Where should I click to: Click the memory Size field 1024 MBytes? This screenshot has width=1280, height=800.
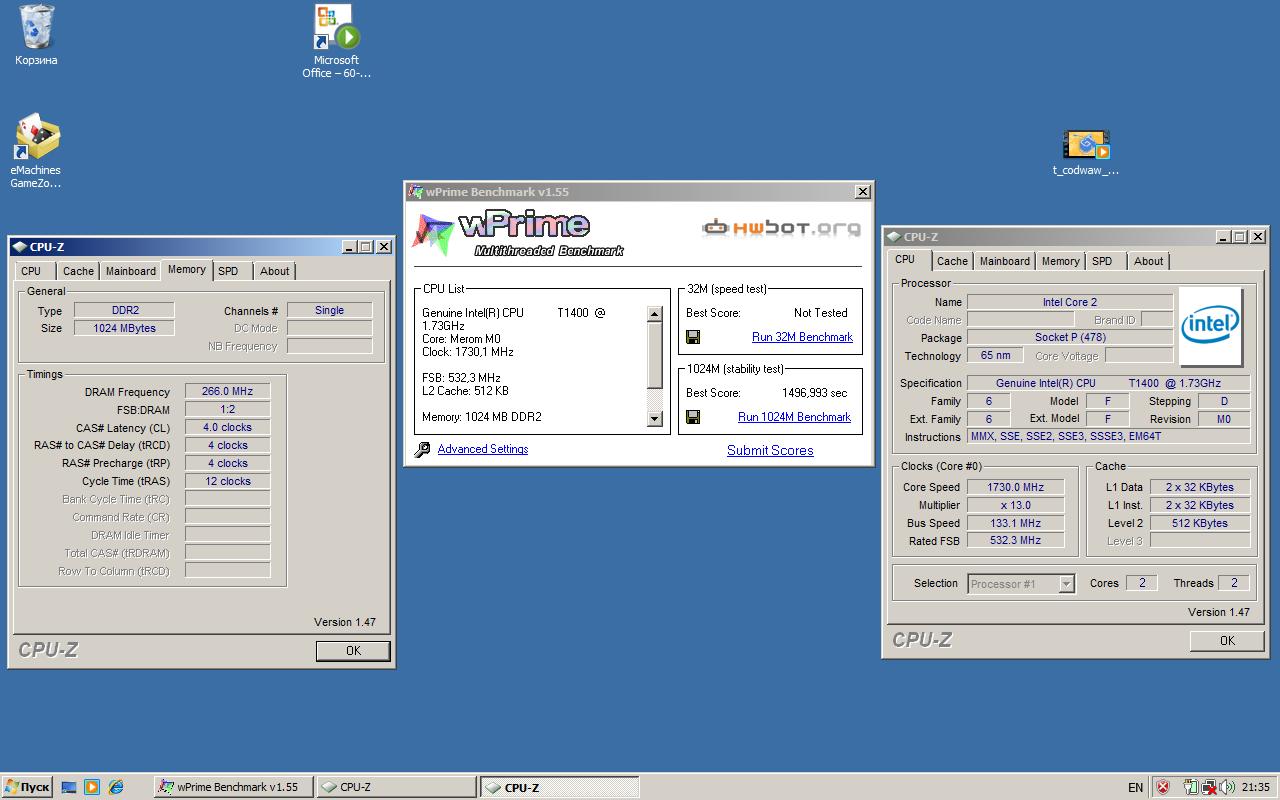click(124, 328)
